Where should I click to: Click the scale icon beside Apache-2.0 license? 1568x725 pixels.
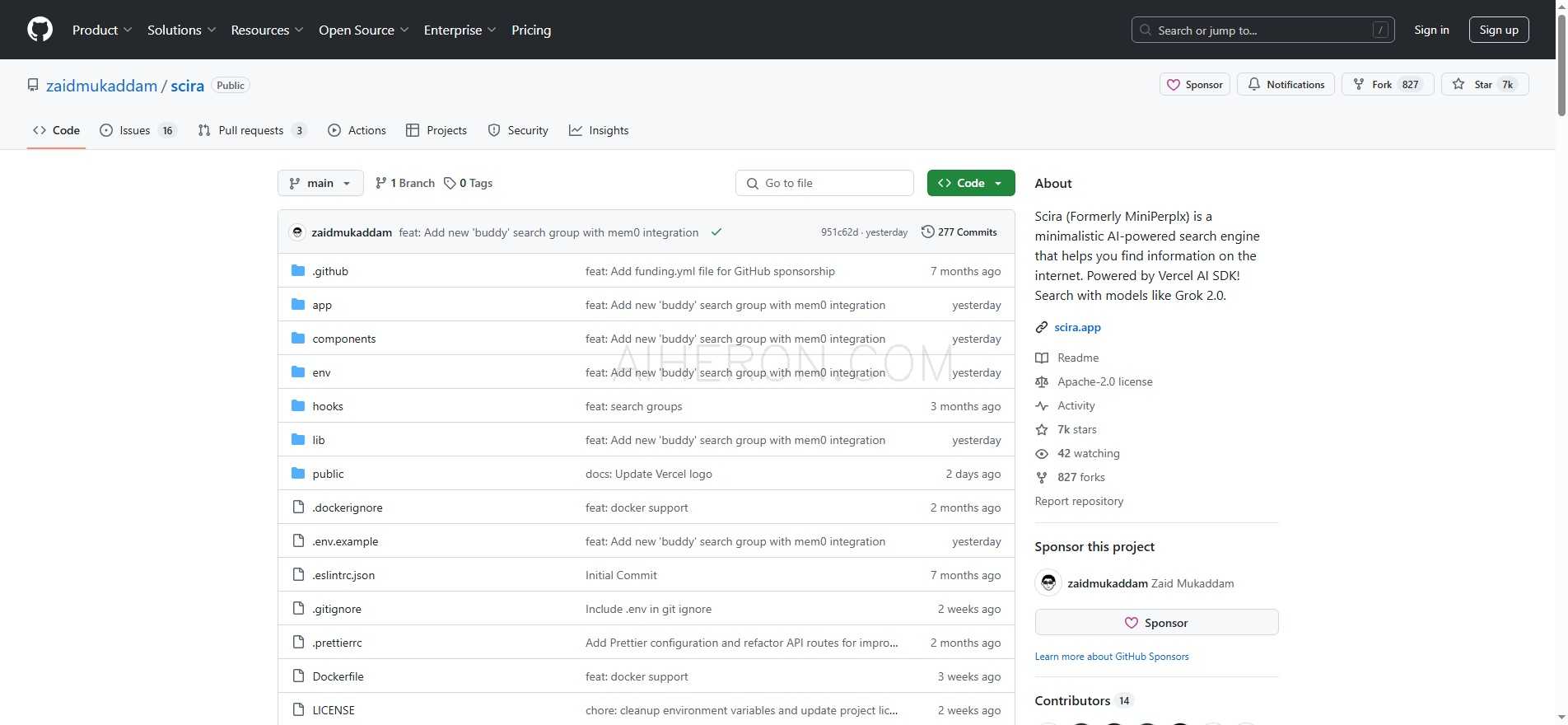tap(1042, 381)
